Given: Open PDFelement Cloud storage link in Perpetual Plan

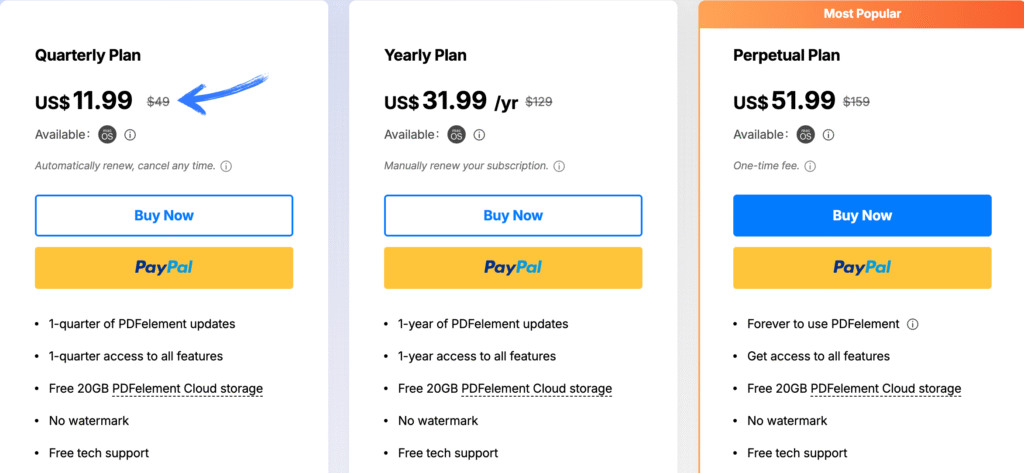Looking at the screenshot, I should click(x=886, y=389).
